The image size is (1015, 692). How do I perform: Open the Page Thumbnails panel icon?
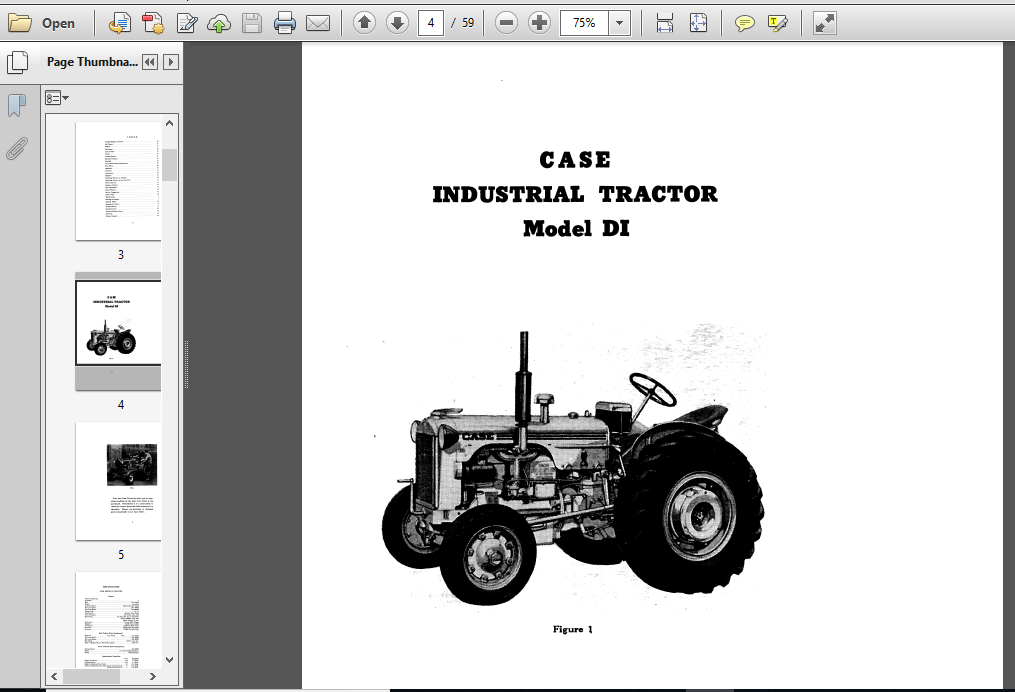pos(17,62)
